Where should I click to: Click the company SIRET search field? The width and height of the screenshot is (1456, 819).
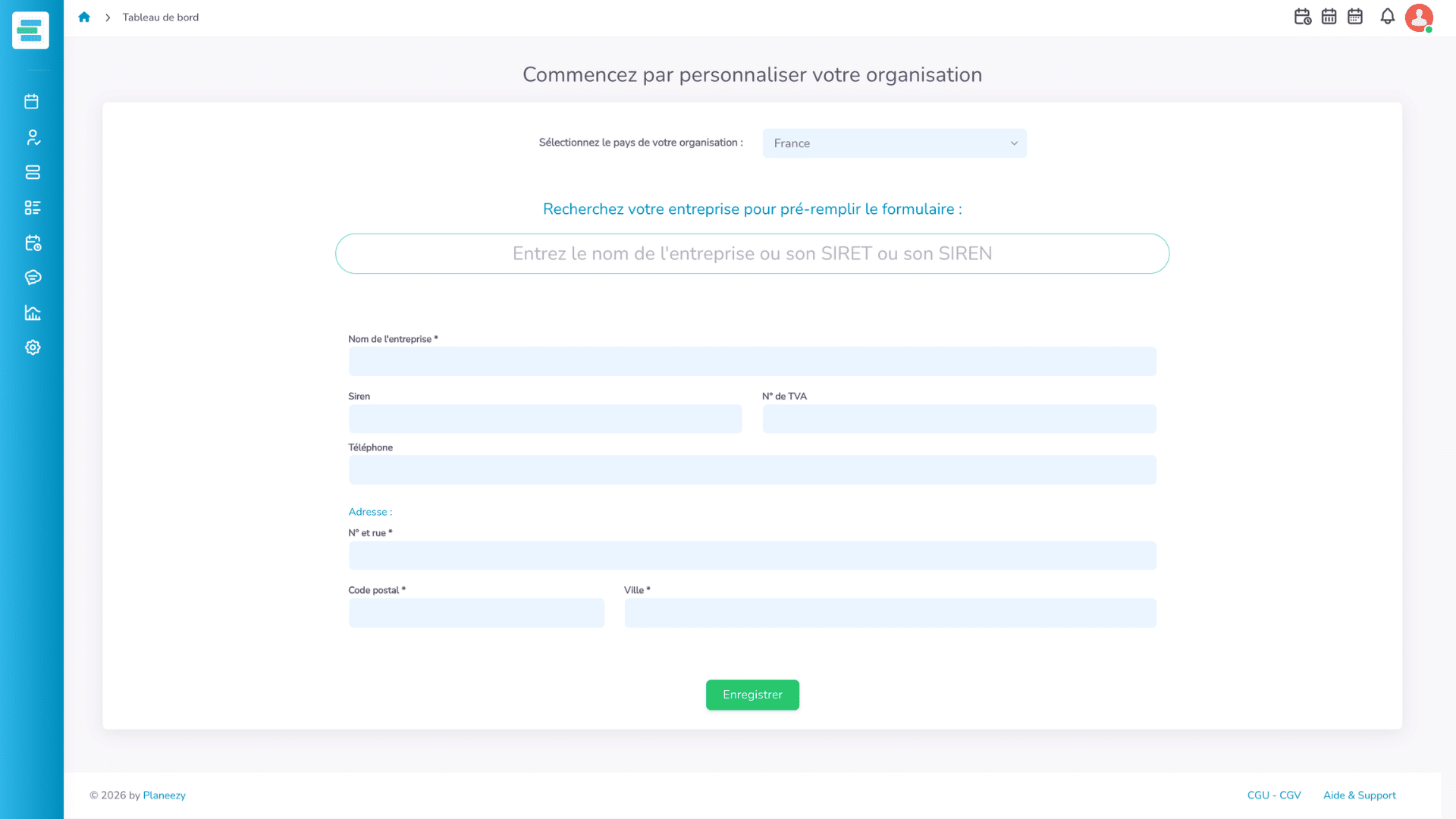click(752, 253)
